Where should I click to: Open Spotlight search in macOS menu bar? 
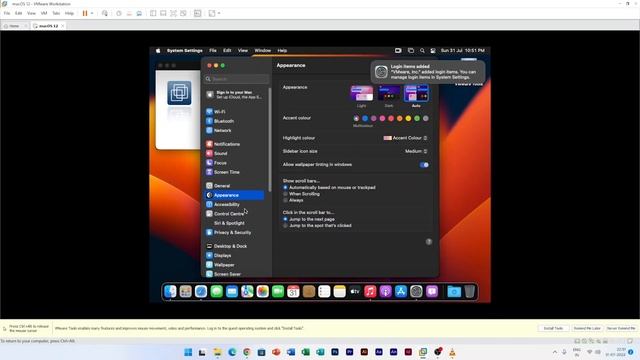pos(422,51)
